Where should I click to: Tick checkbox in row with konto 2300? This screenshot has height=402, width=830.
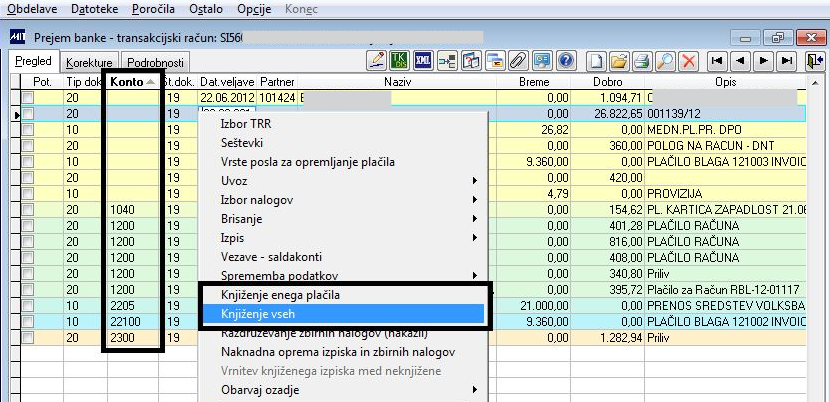tap(28, 337)
